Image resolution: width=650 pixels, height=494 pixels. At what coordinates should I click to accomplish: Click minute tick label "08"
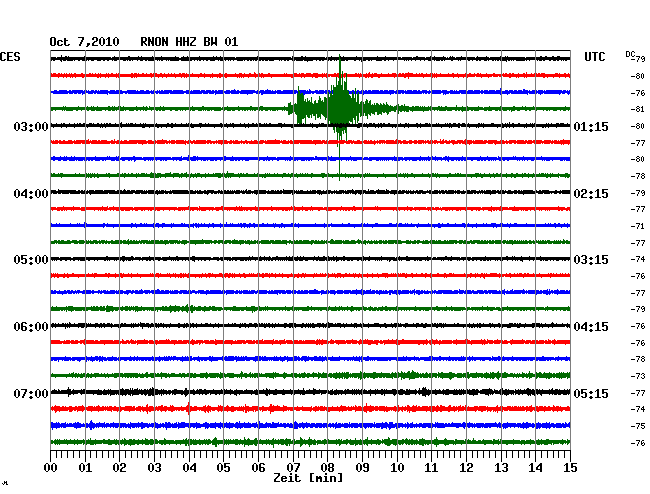[x=327, y=467]
